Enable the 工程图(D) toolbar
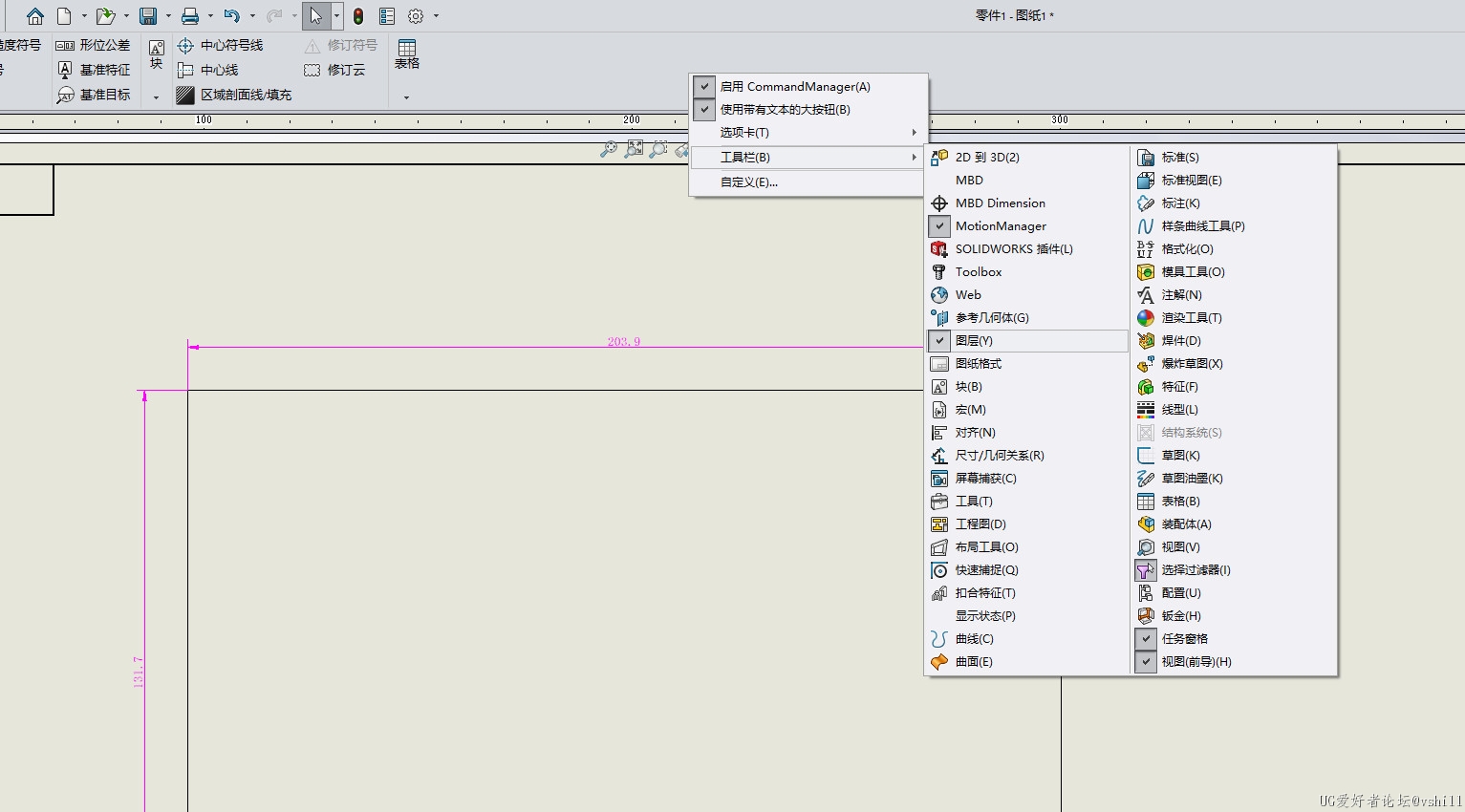The height and width of the screenshot is (812, 1465). 1027,524
